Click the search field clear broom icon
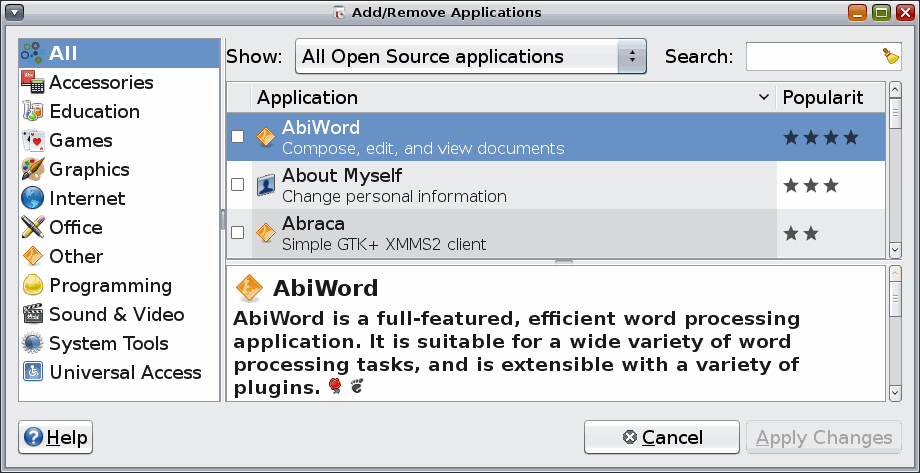920x473 pixels. click(x=890, y=56)
